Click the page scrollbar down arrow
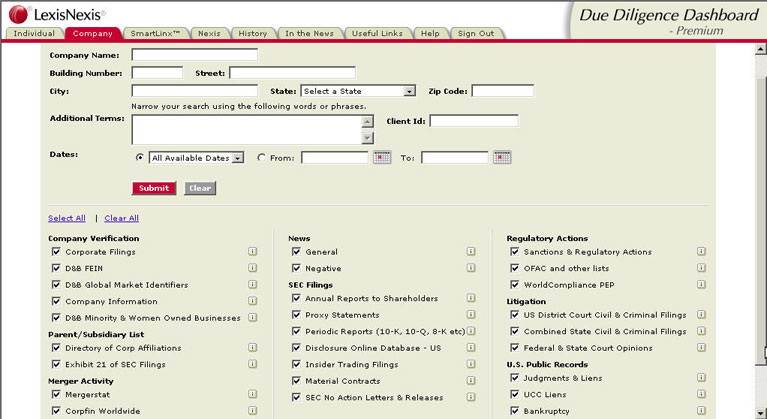This screenshot has width=767, height=419. (x=761, y=413)
